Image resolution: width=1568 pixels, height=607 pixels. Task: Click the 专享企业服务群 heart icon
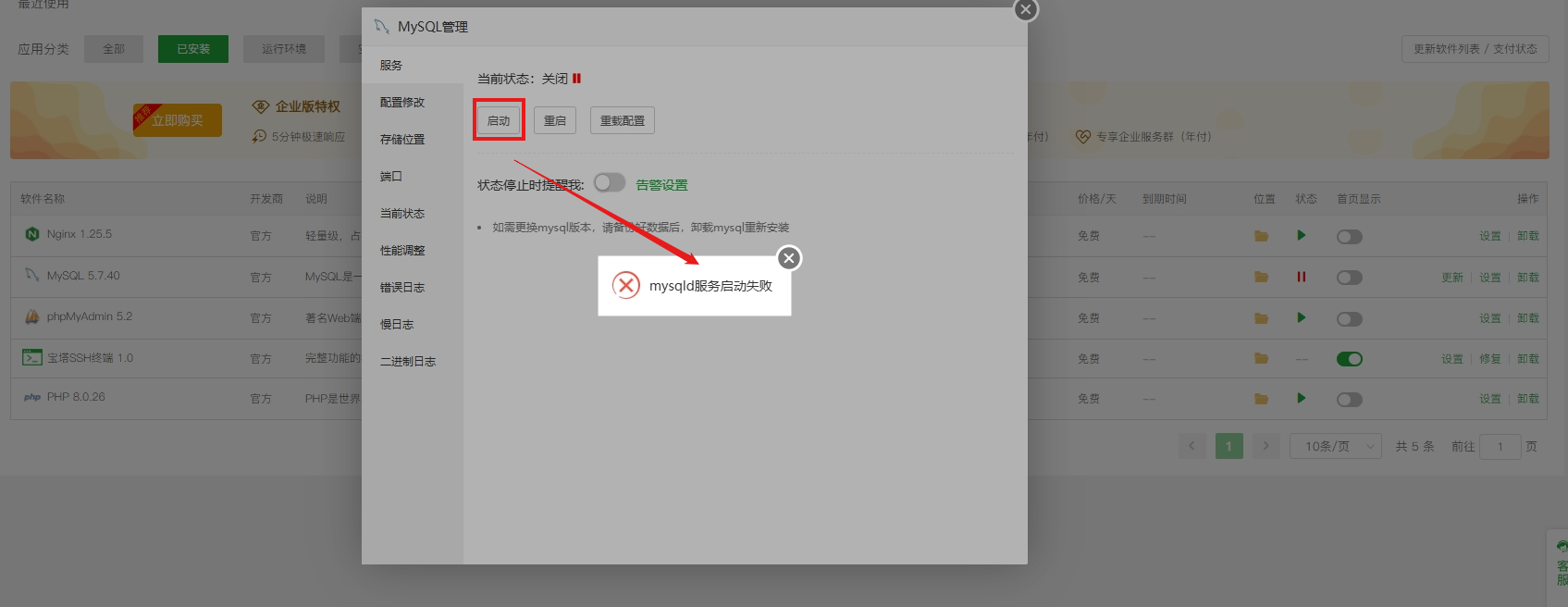1083,136
